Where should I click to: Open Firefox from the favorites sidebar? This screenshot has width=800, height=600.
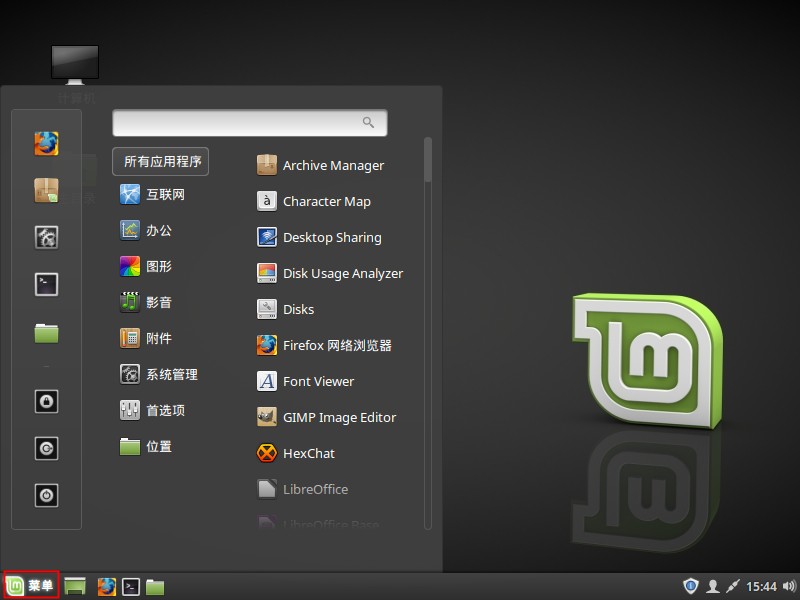(x=46, y=143)
